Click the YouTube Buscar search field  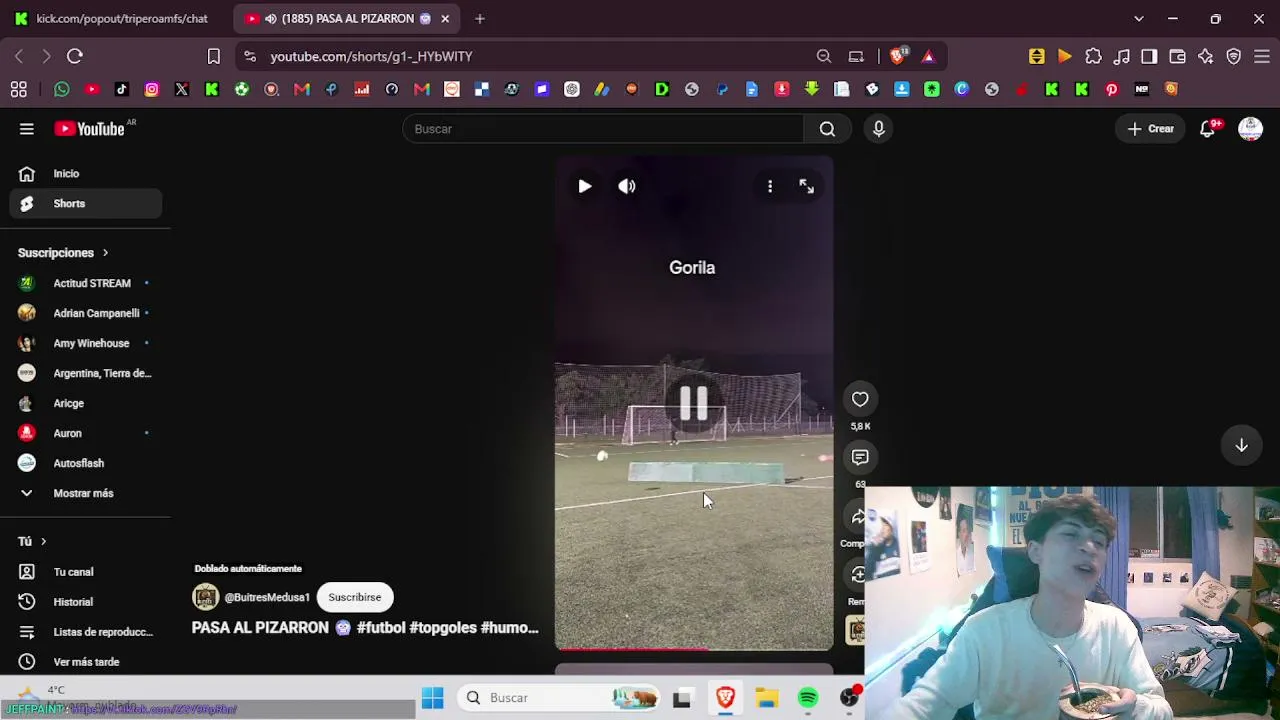click(603, 129)
